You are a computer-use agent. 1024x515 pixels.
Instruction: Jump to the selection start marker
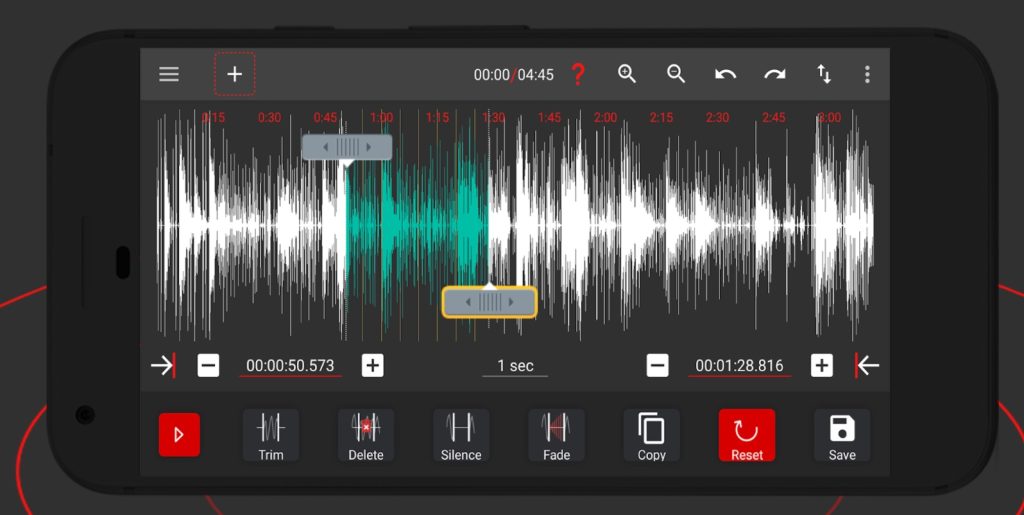click(163, 366)
